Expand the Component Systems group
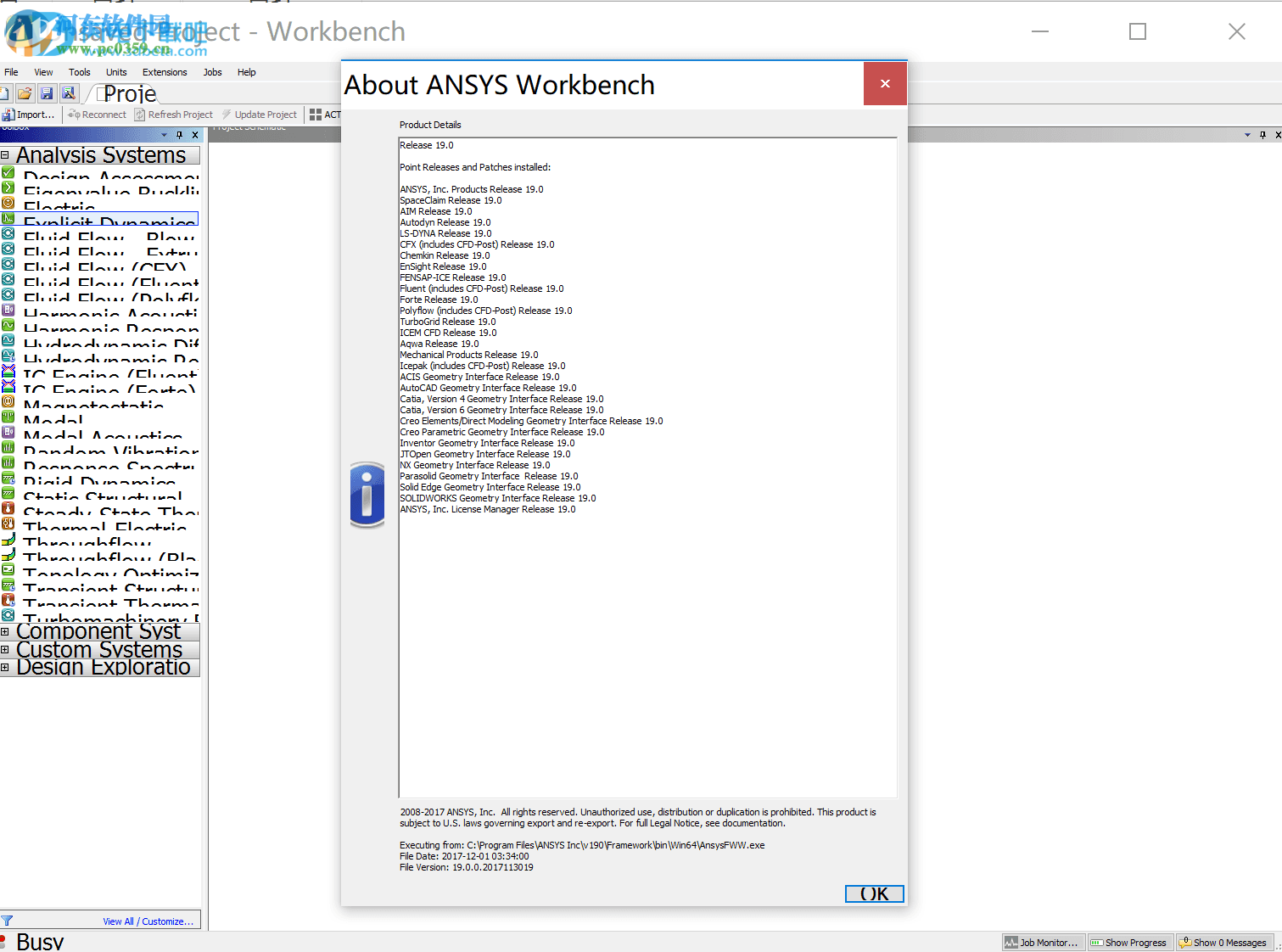This screenshot has width=1282, height=952. 5,631
